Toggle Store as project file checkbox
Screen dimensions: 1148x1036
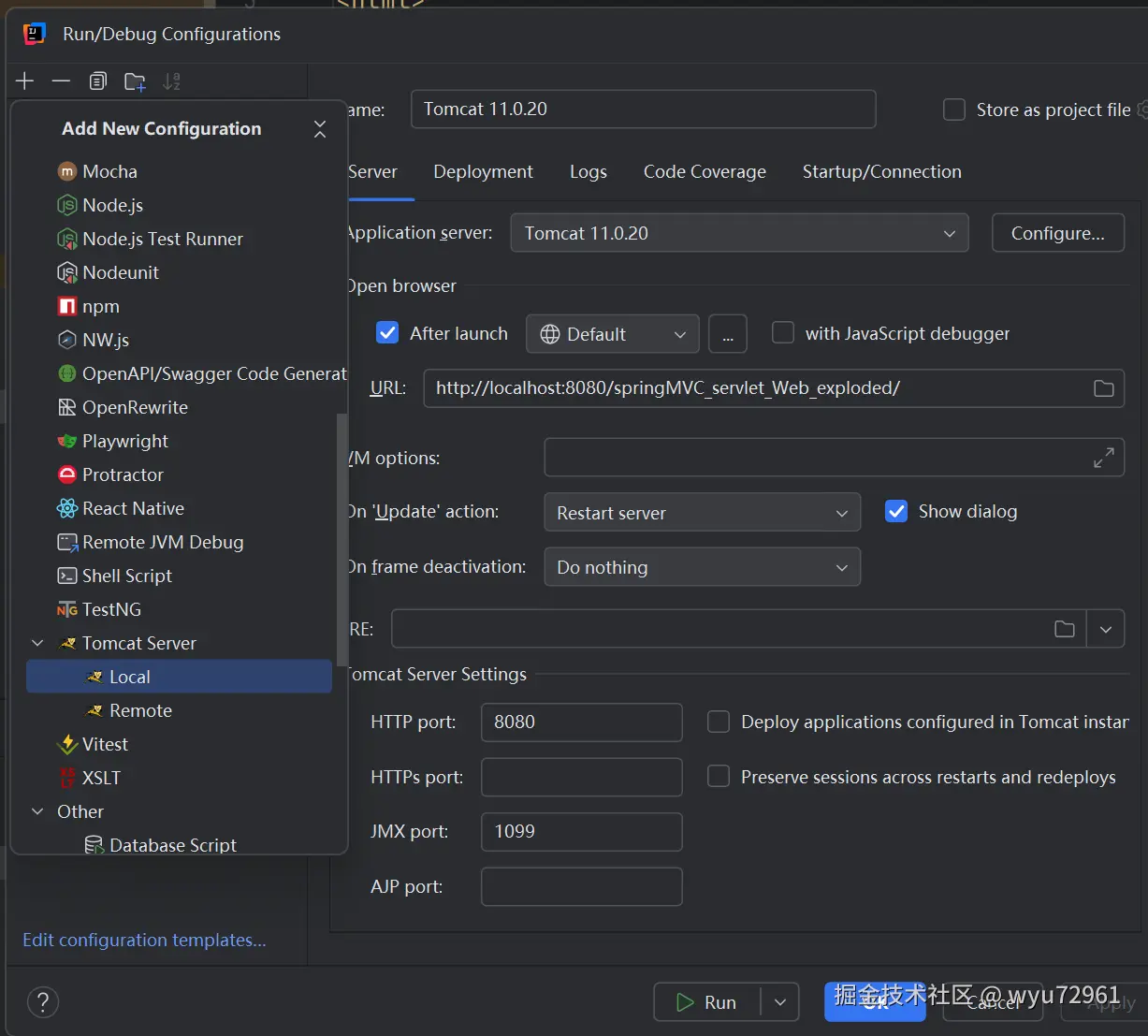[x=954, y=109]
